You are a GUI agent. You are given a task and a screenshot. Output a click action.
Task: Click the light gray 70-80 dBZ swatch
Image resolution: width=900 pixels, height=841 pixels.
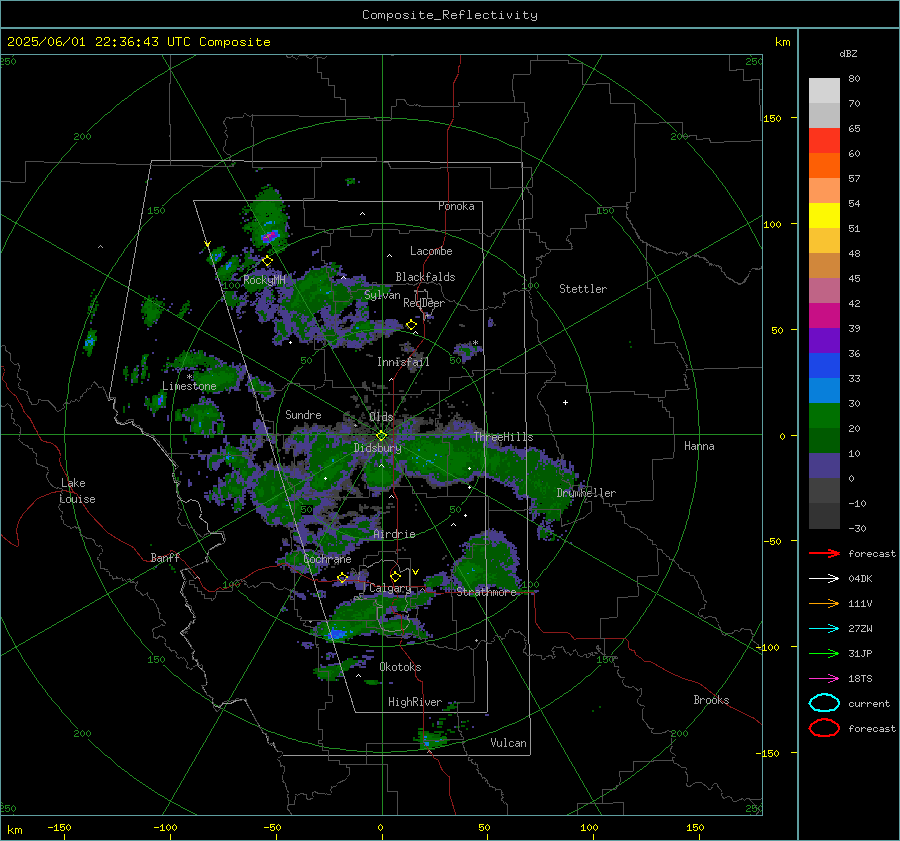824,91
